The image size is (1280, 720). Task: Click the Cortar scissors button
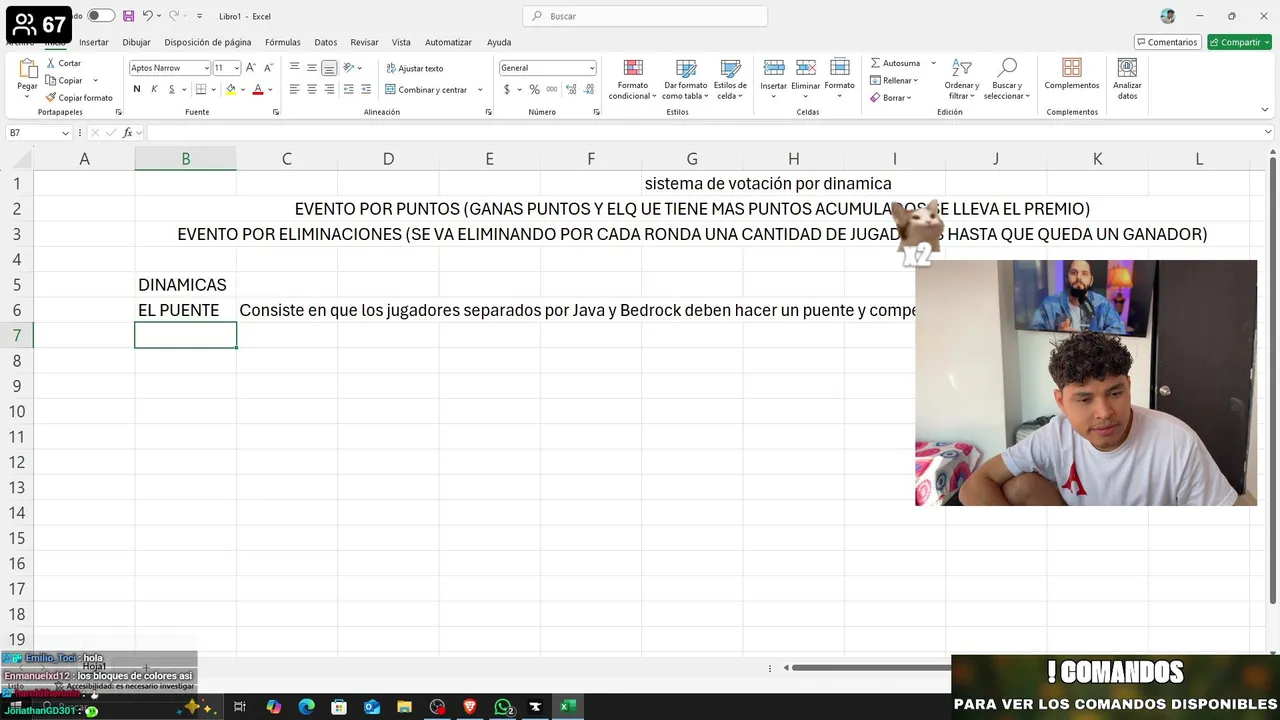63,63
